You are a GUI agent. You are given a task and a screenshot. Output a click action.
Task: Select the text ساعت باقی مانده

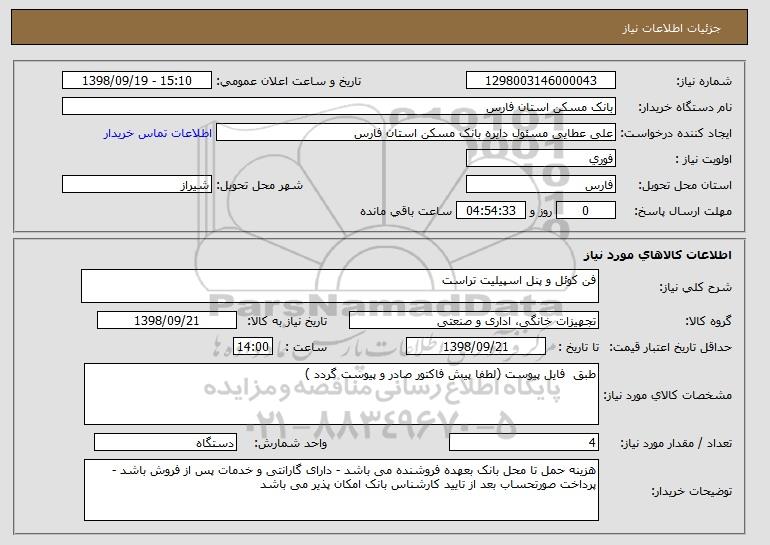tap(406, 211)
